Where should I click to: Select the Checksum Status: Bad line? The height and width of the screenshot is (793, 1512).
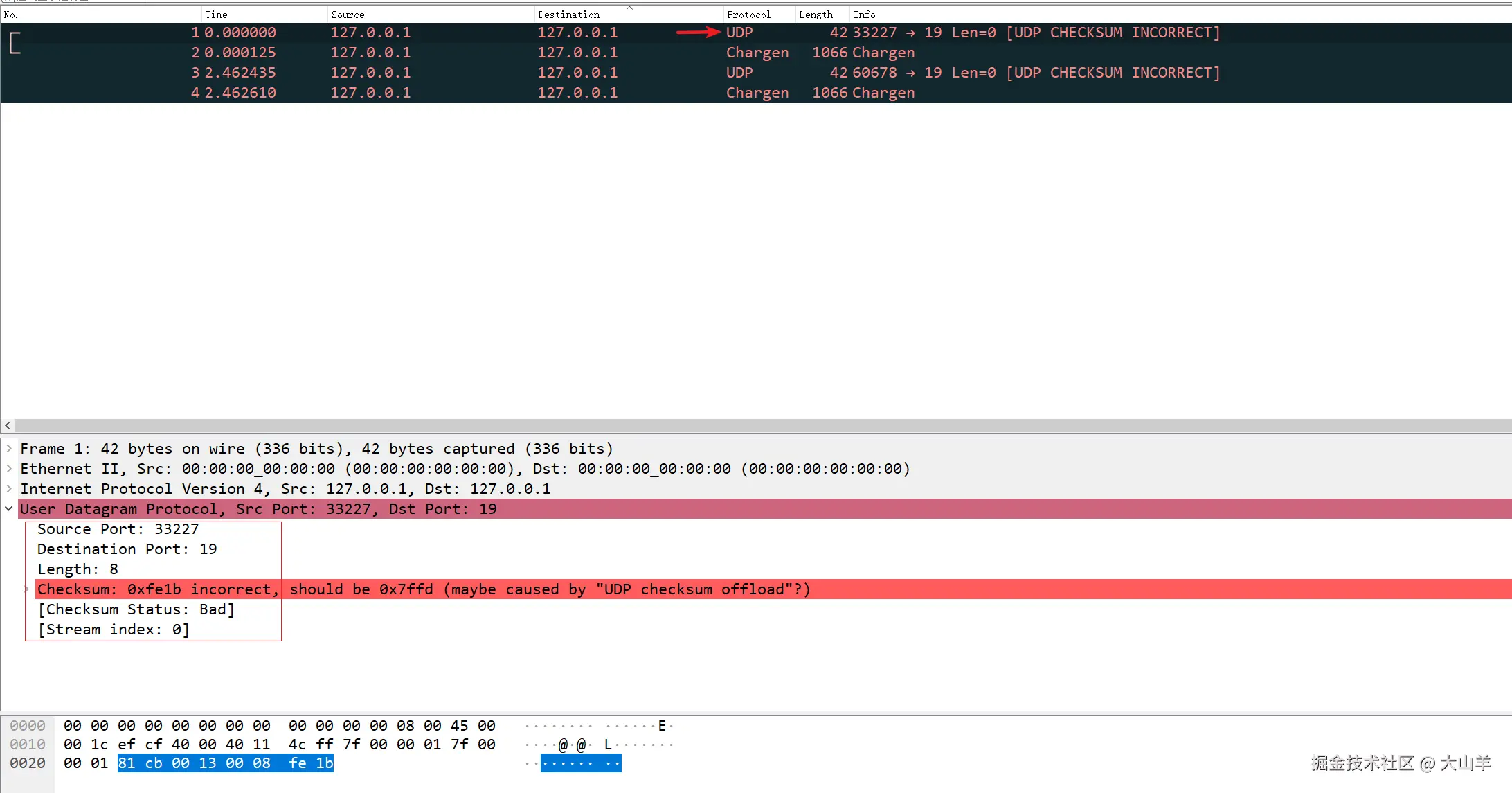tap(136, 609)
